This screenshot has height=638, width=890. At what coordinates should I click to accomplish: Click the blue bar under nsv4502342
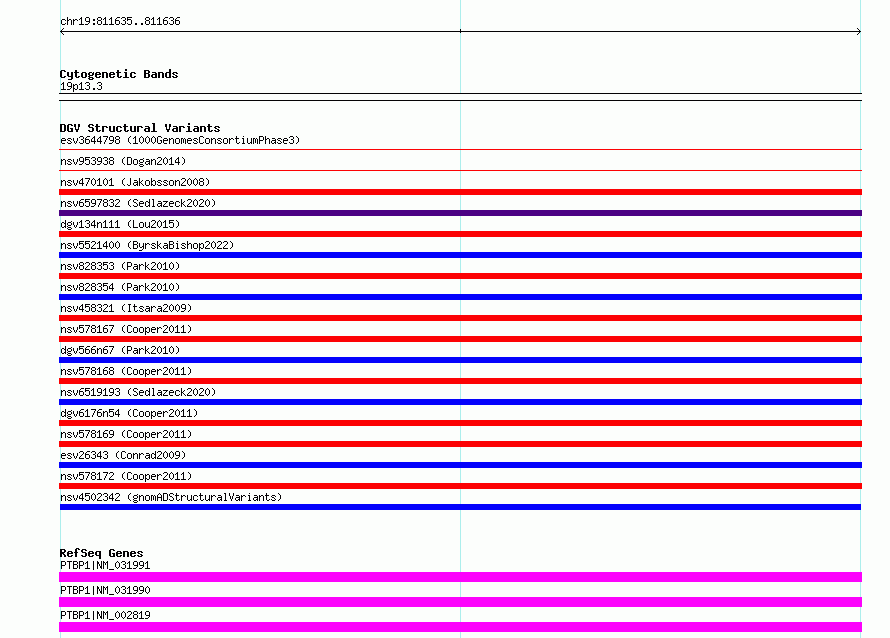coord(460,507)
